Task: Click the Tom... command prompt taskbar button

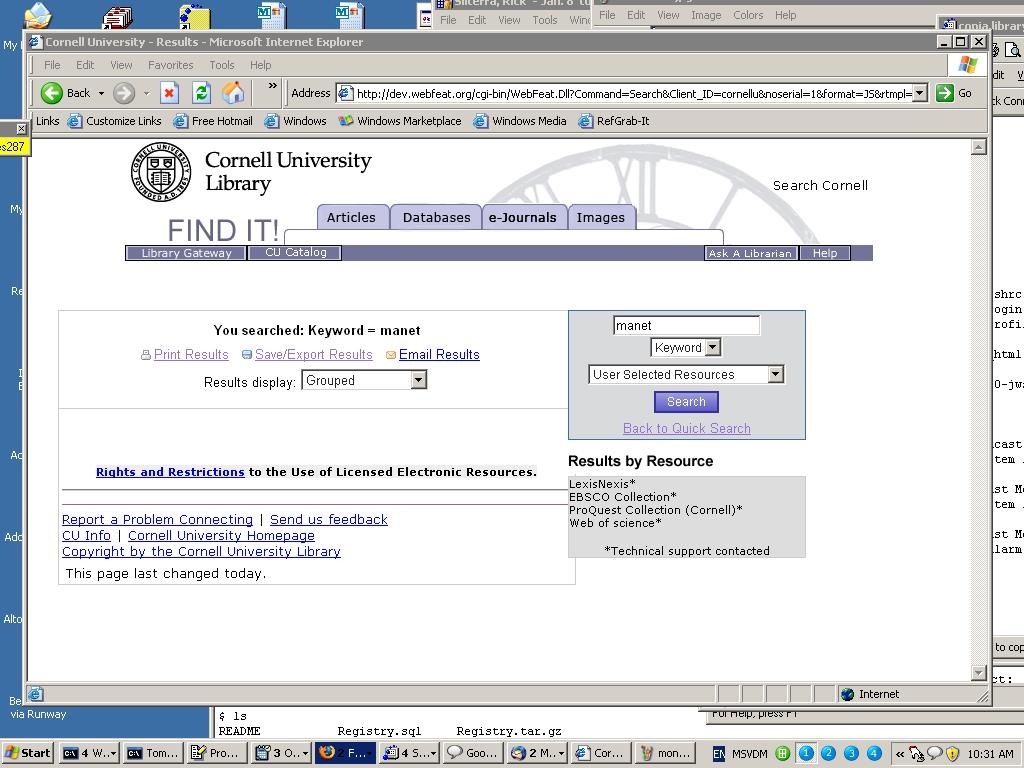Action: tap(152, 753)
